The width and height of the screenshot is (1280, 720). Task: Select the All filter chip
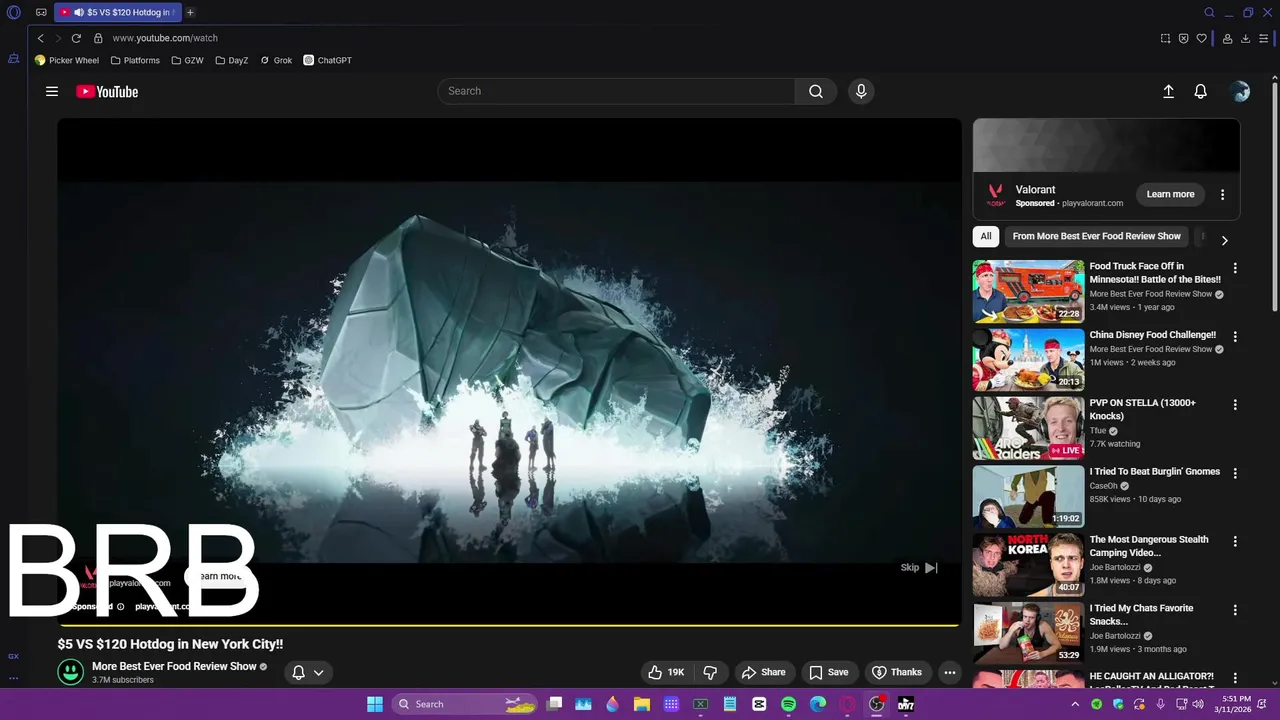tap(986, 236)
